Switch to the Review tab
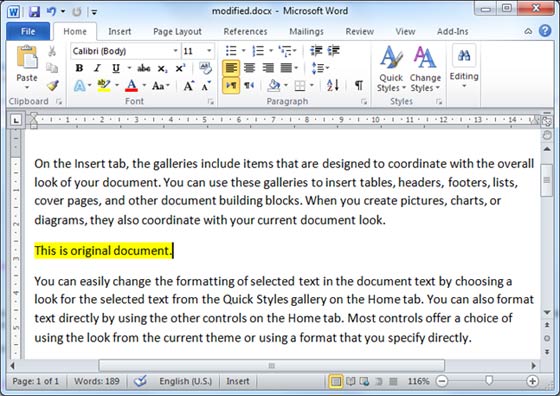The height and width of the screenshot is (396, 560). coord(360,31)
